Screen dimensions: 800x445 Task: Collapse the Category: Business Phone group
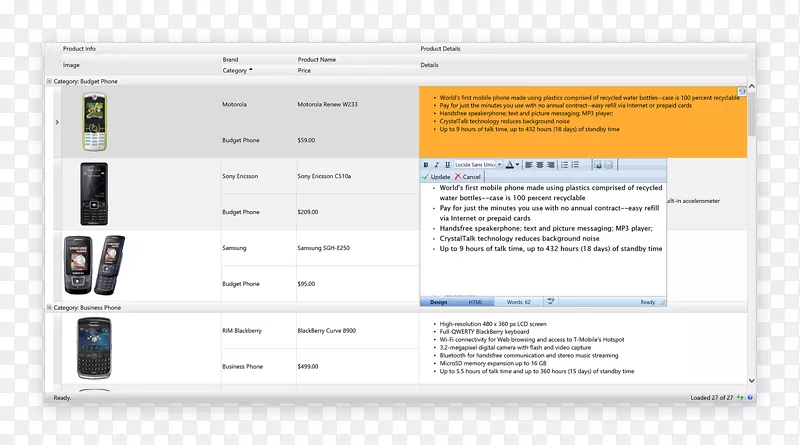(x=49, y=308)
